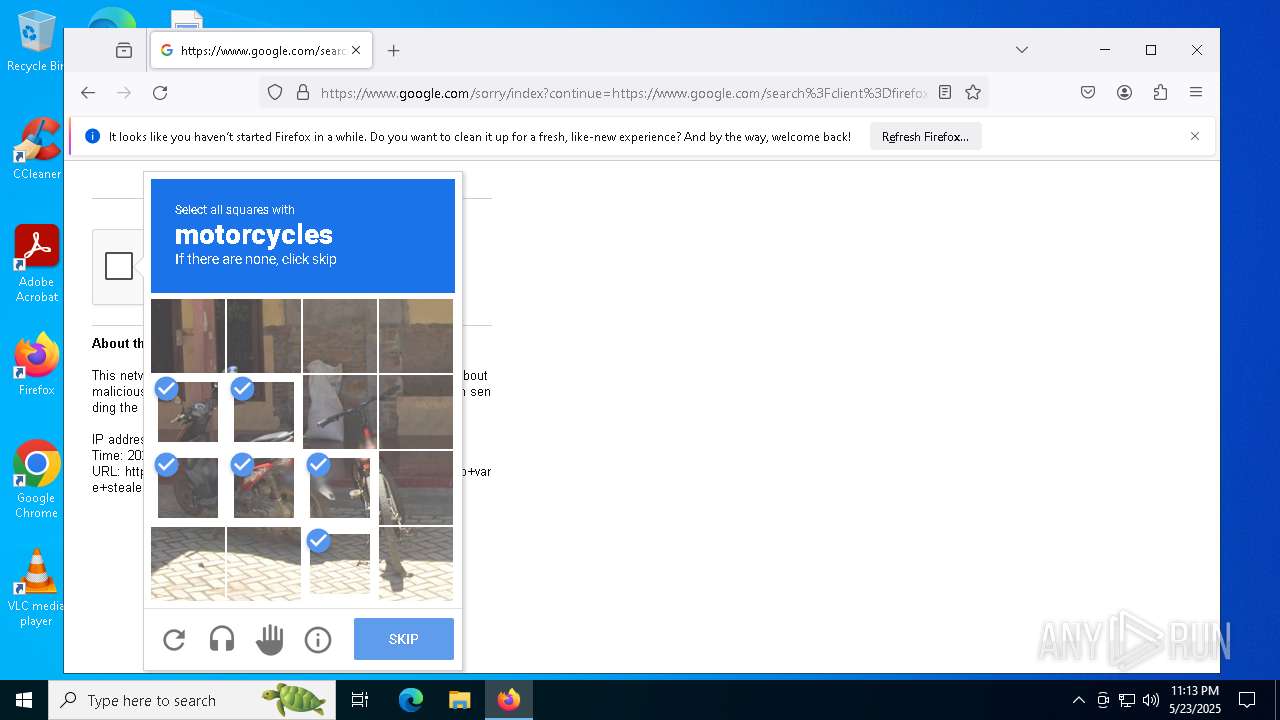Select the top-left captcha image tile

188,336
